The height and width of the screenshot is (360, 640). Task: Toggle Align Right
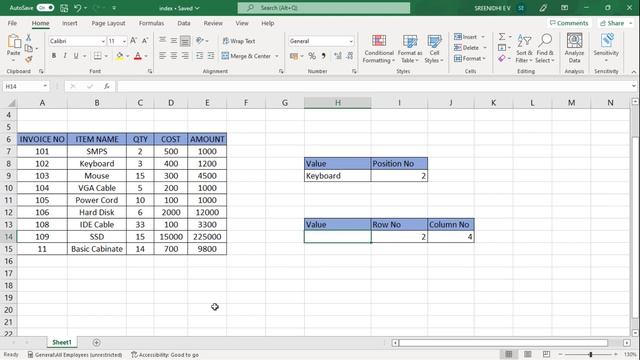click(x=185, y=56)
